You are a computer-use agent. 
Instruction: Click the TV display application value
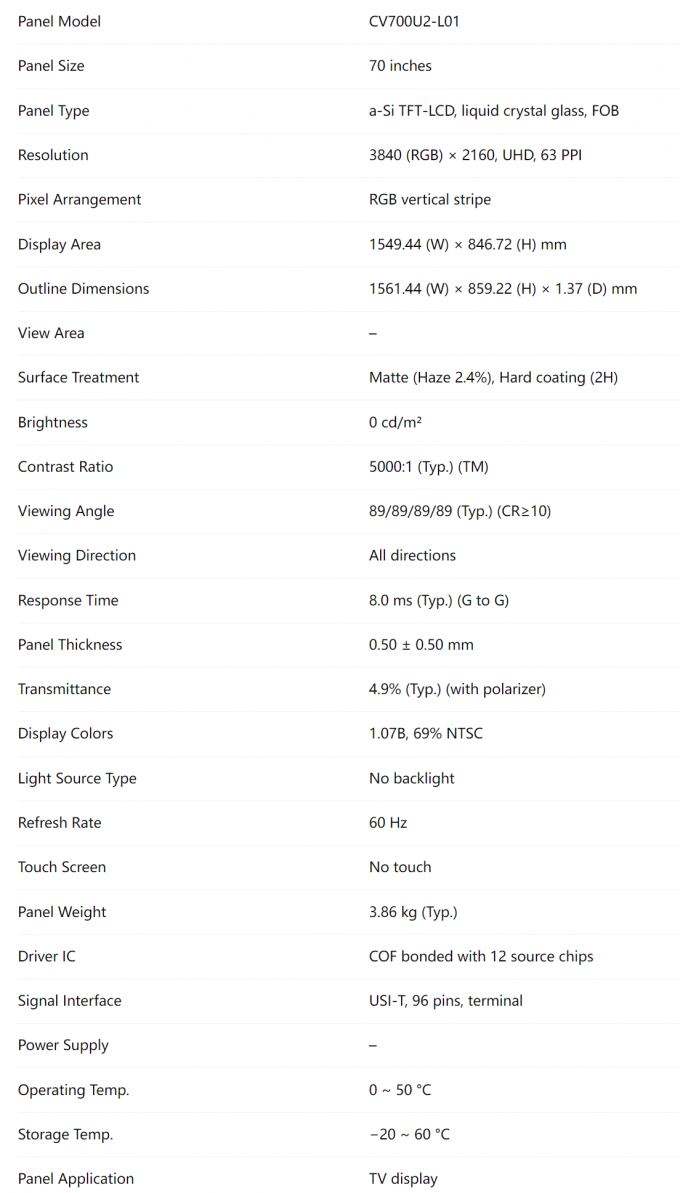pyautogui.click(x=403, y=1179)
